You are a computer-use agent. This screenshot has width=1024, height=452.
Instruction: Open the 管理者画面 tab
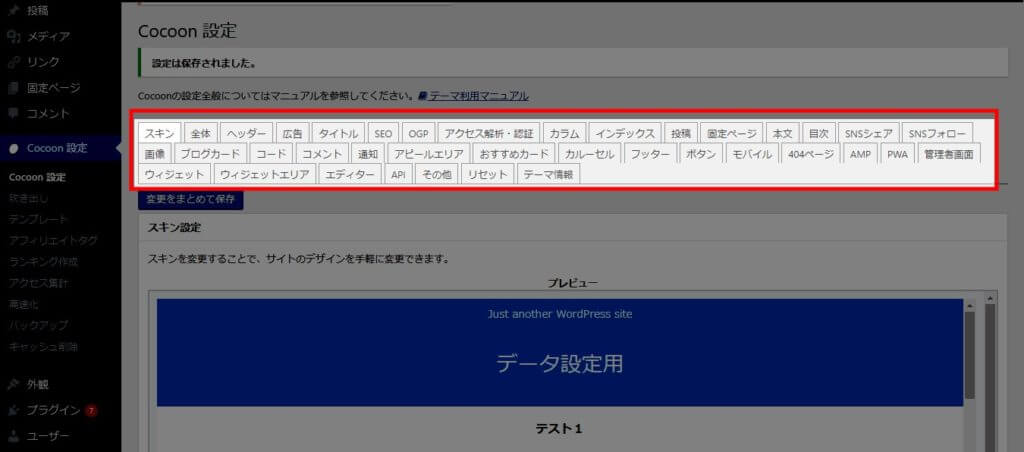[948, 154]
